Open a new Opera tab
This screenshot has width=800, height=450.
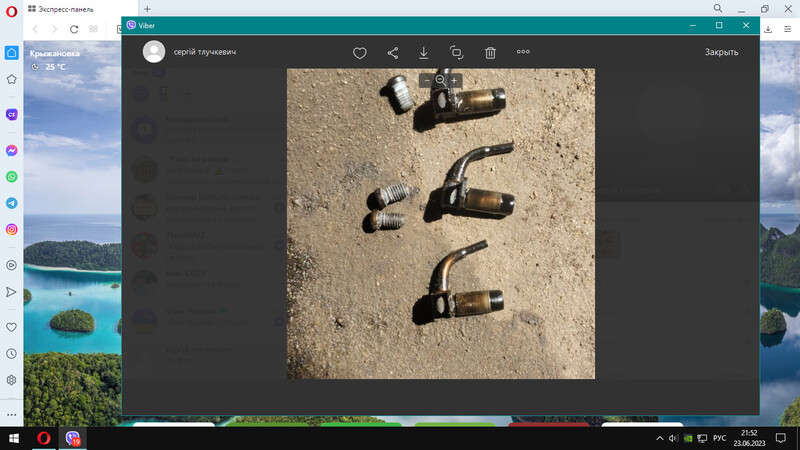(x=147, y=9)
